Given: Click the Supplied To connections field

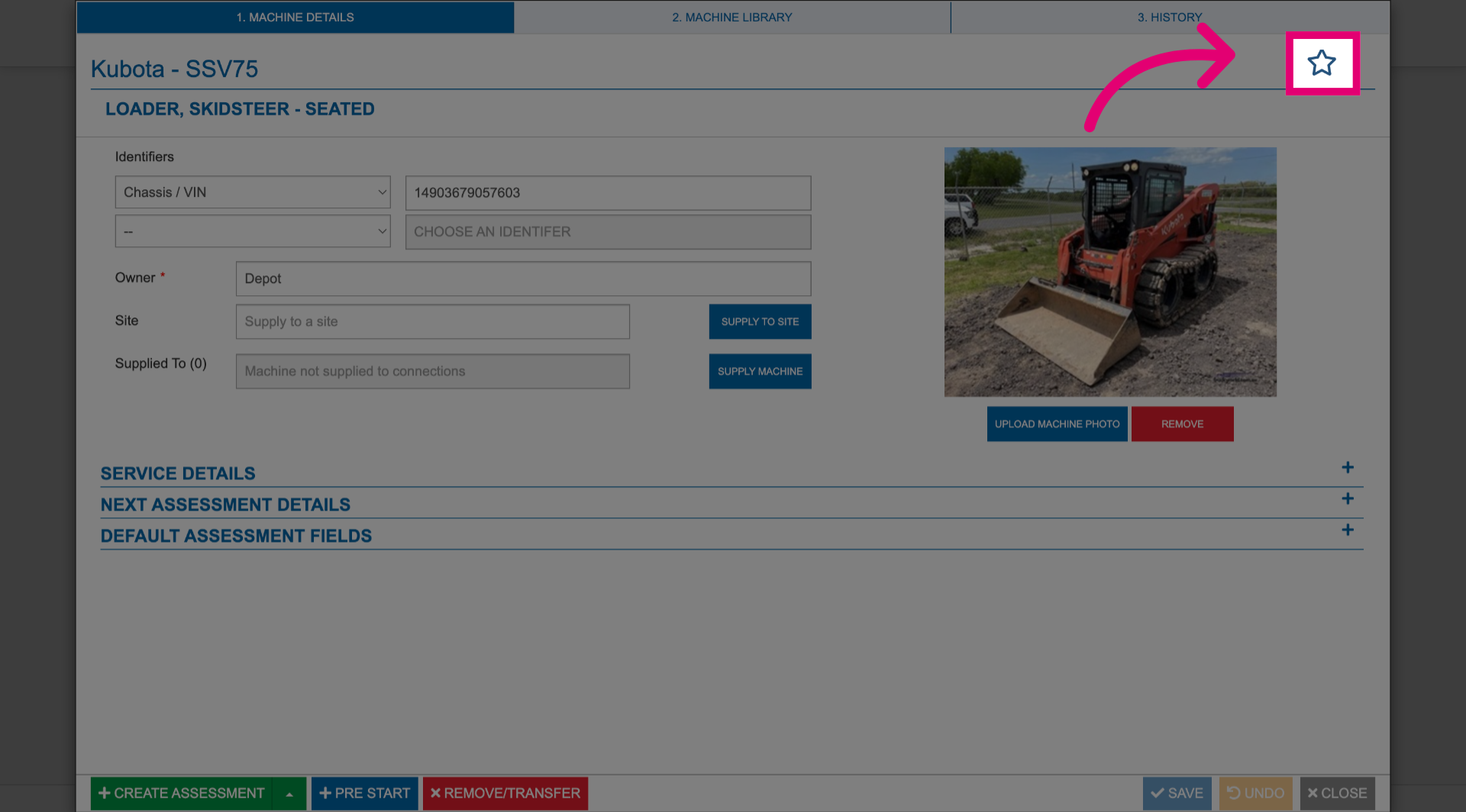Looking at the screenshot, I should tap(433, 371).
